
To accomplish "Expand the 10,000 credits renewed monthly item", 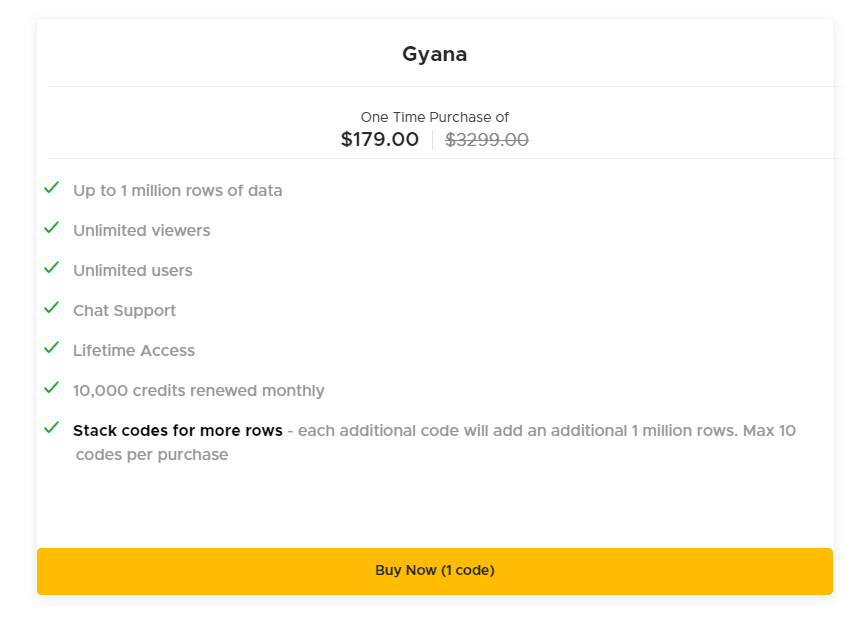I will coord(196,390).
